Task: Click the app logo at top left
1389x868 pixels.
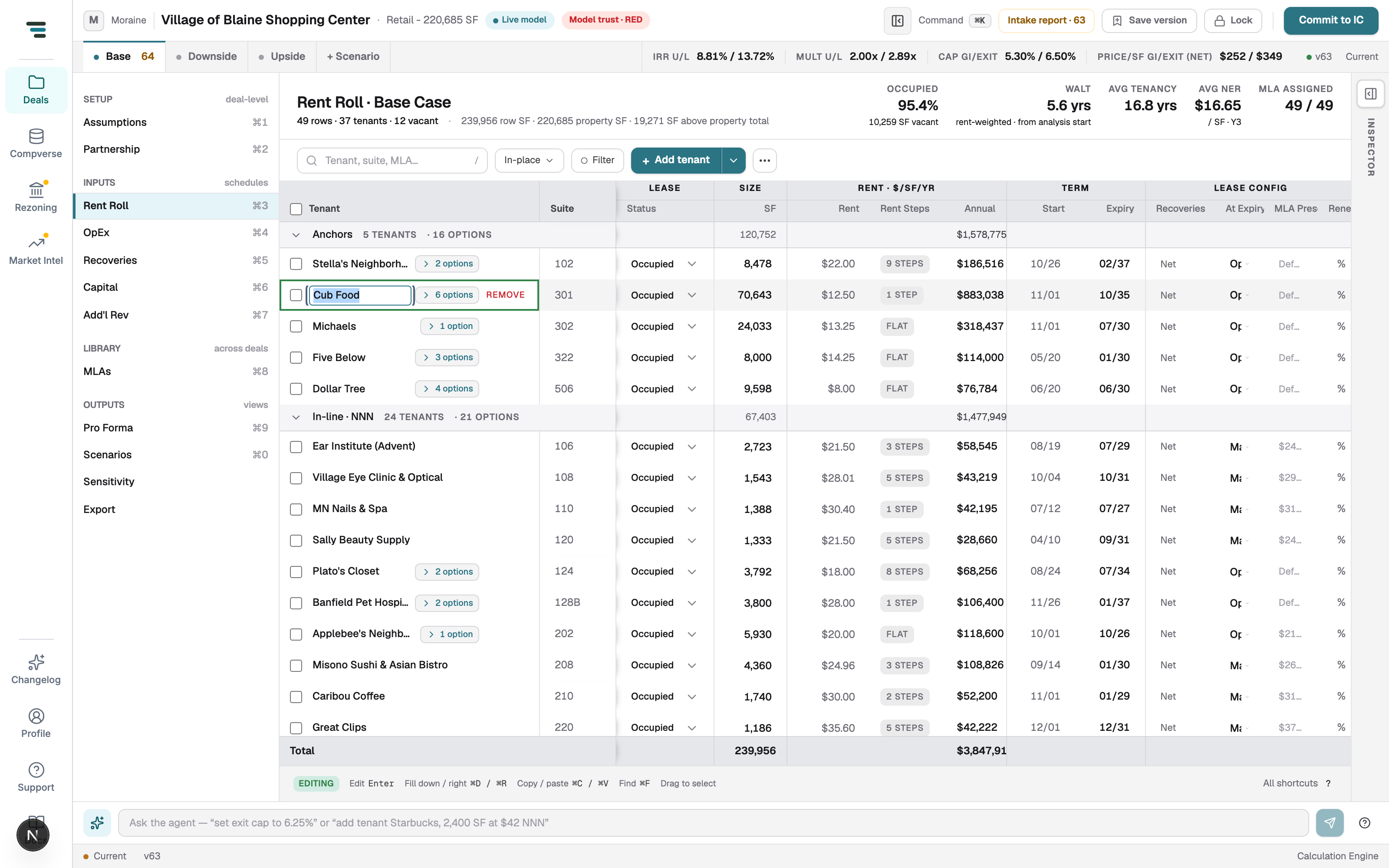Action: click(36, 29)
